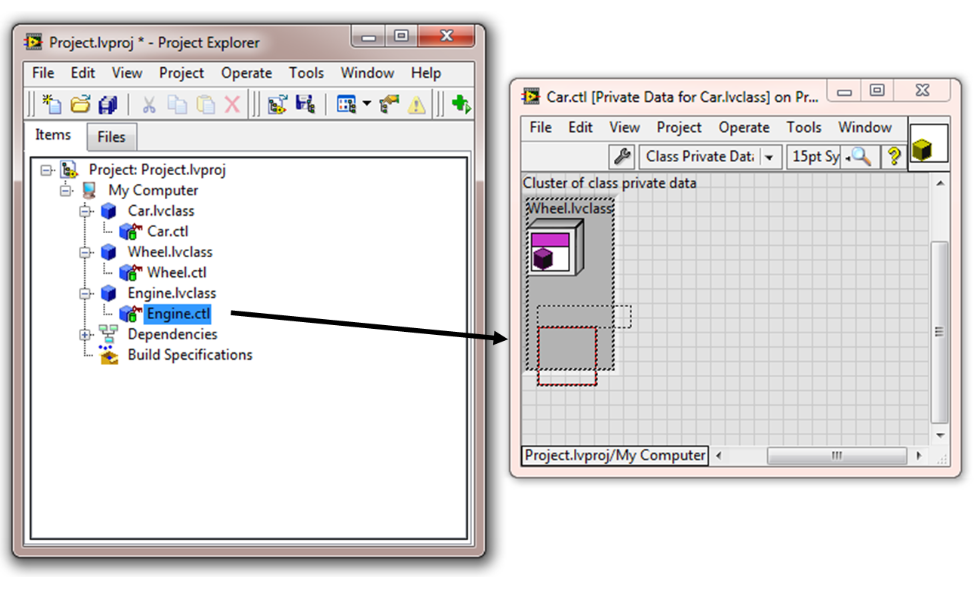This screenshot has width=978, height=589.
Task: Click the New item toolbar icon
Action: (52, 104)
